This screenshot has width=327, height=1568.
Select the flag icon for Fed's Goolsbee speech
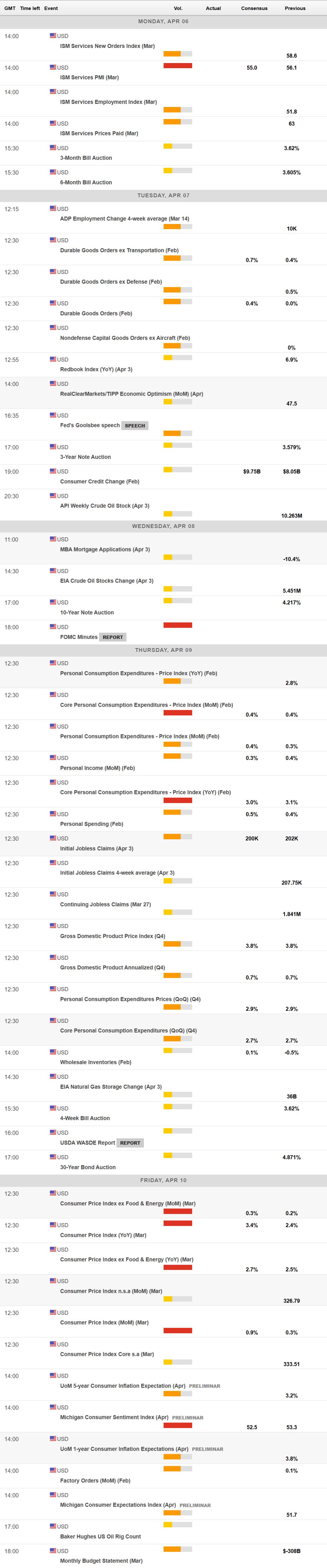point(53,415)
